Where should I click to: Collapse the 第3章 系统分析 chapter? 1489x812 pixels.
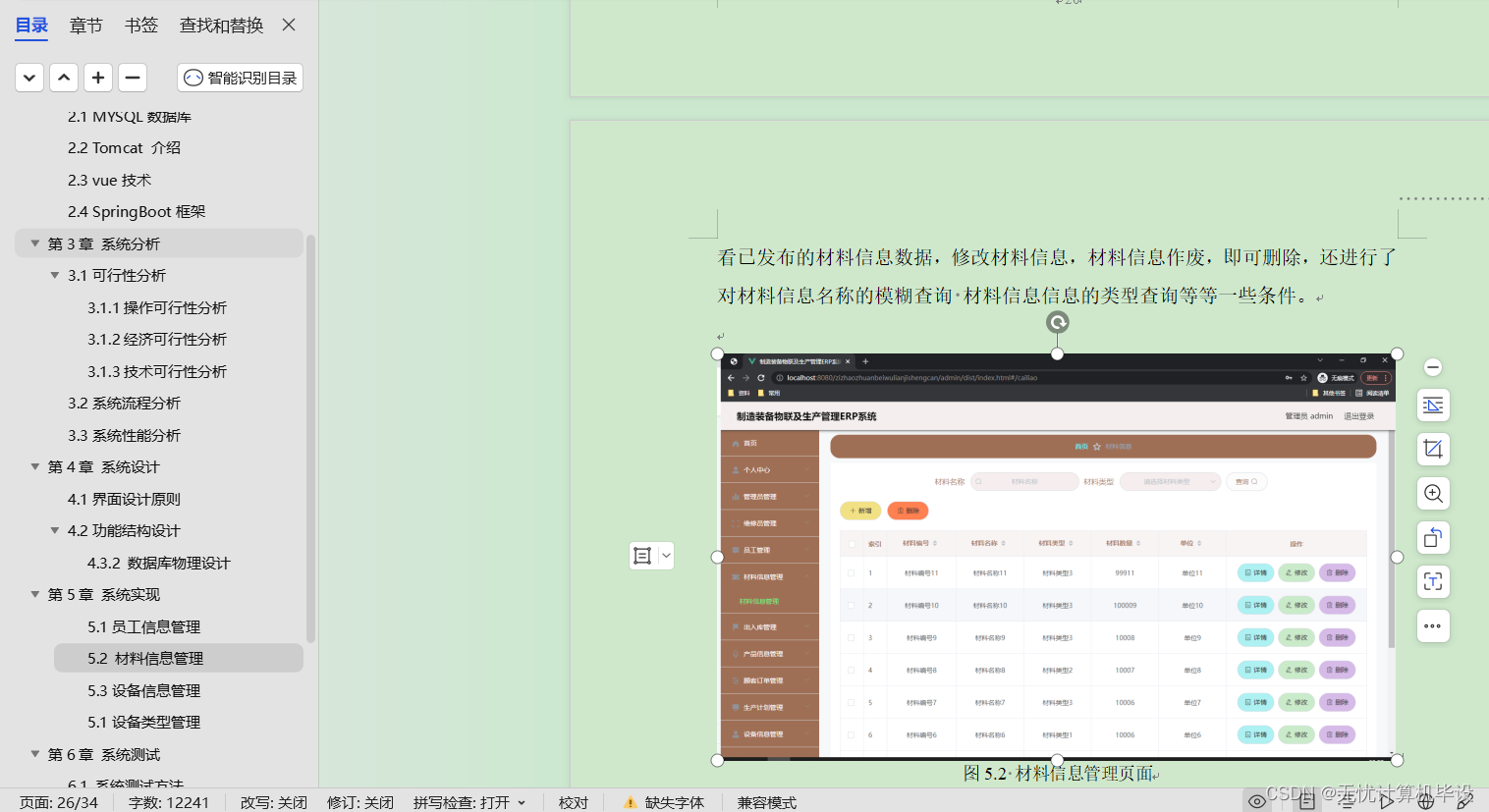[35, 243]
